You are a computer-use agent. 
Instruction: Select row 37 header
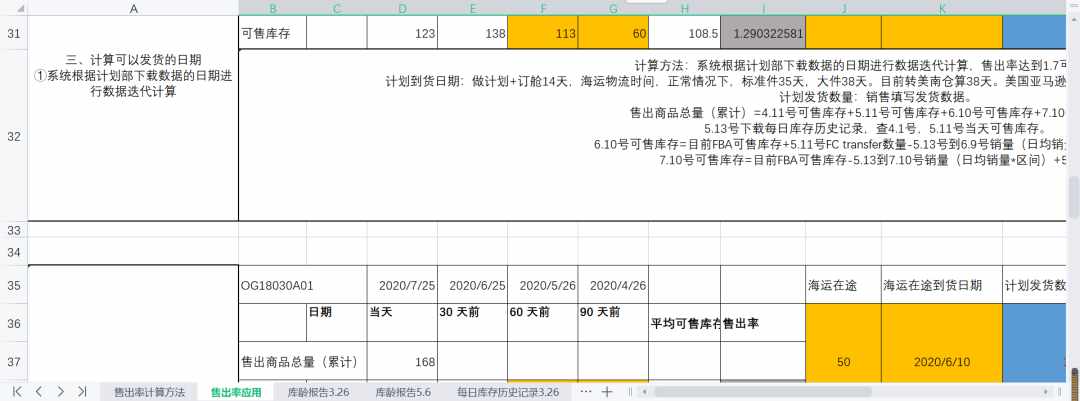(14, 361)
